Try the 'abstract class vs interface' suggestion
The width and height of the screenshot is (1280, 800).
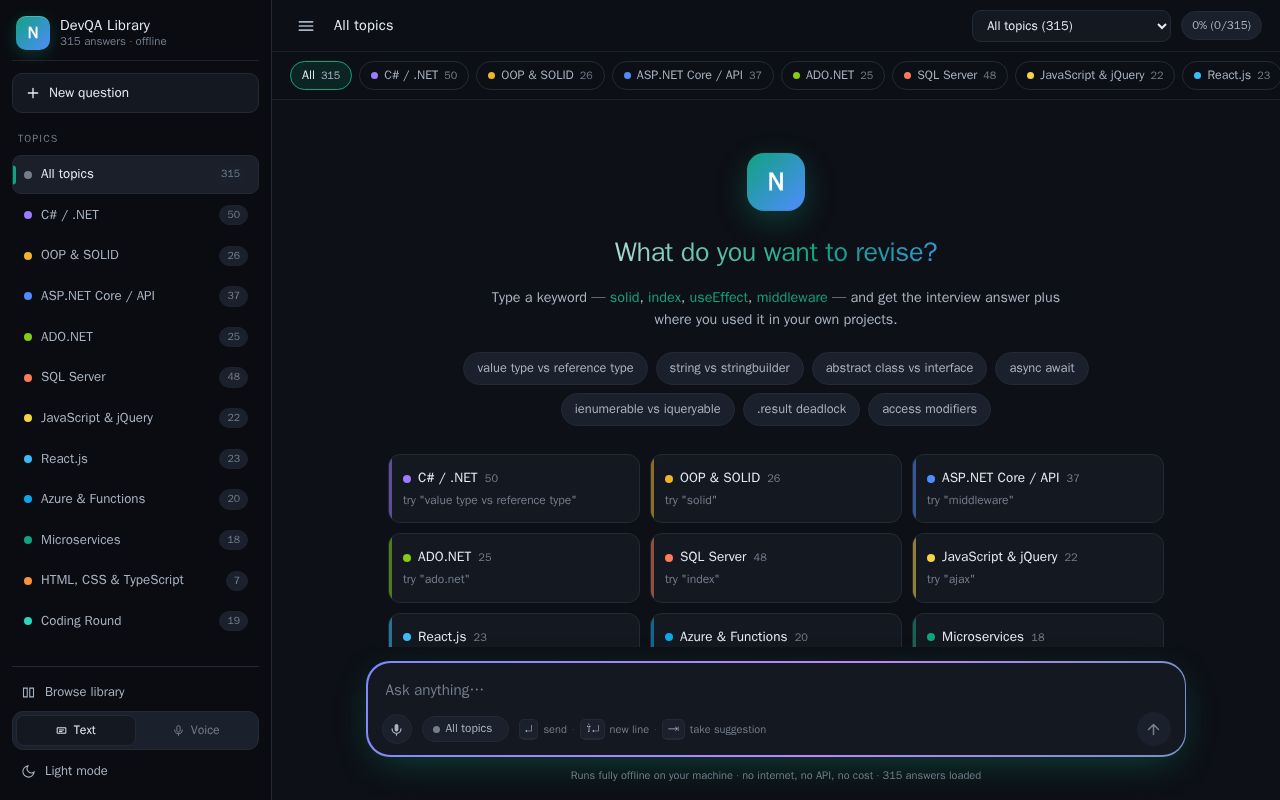(x=899, y=368)
